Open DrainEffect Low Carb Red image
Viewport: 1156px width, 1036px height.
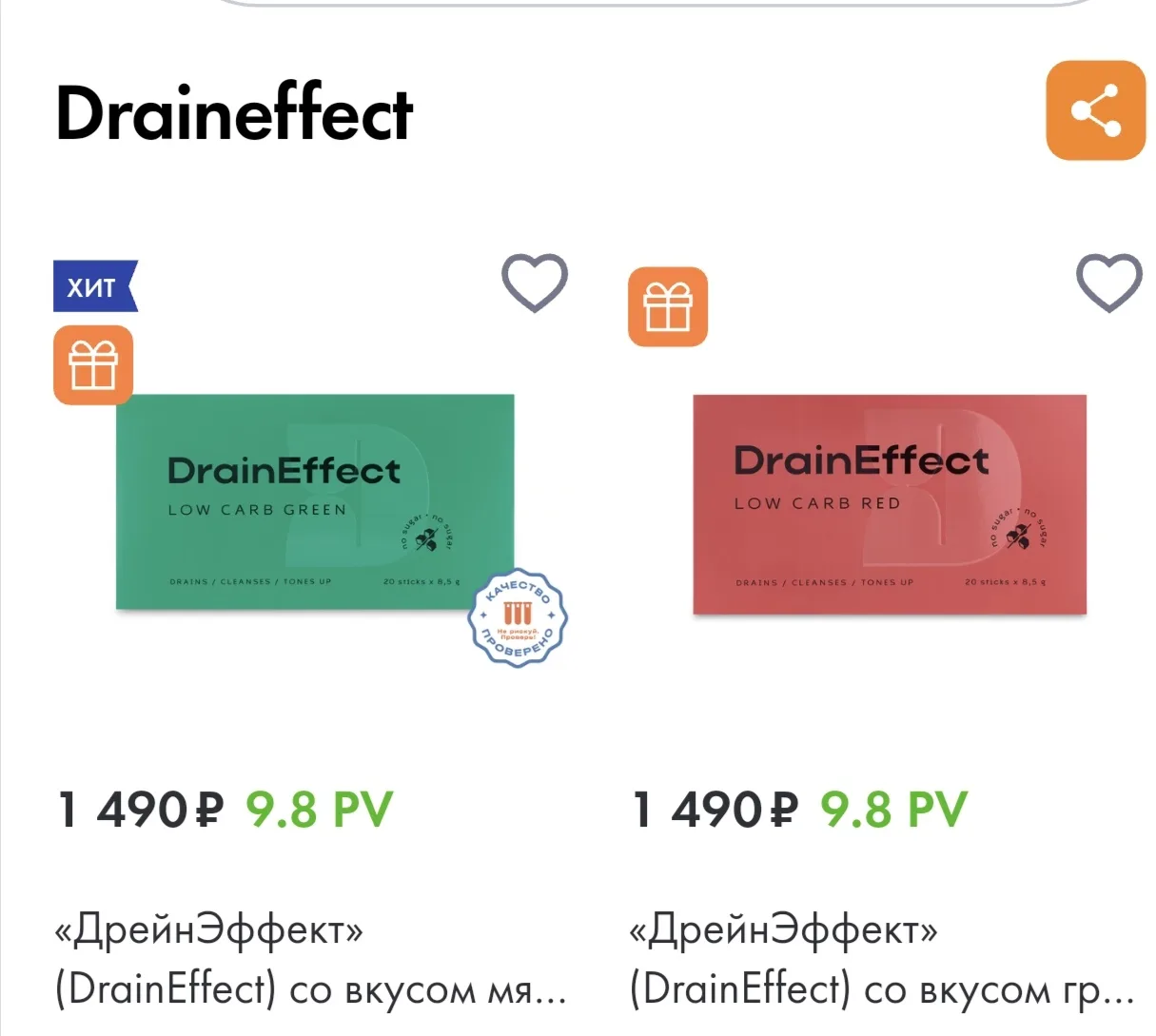pos(890,504)
